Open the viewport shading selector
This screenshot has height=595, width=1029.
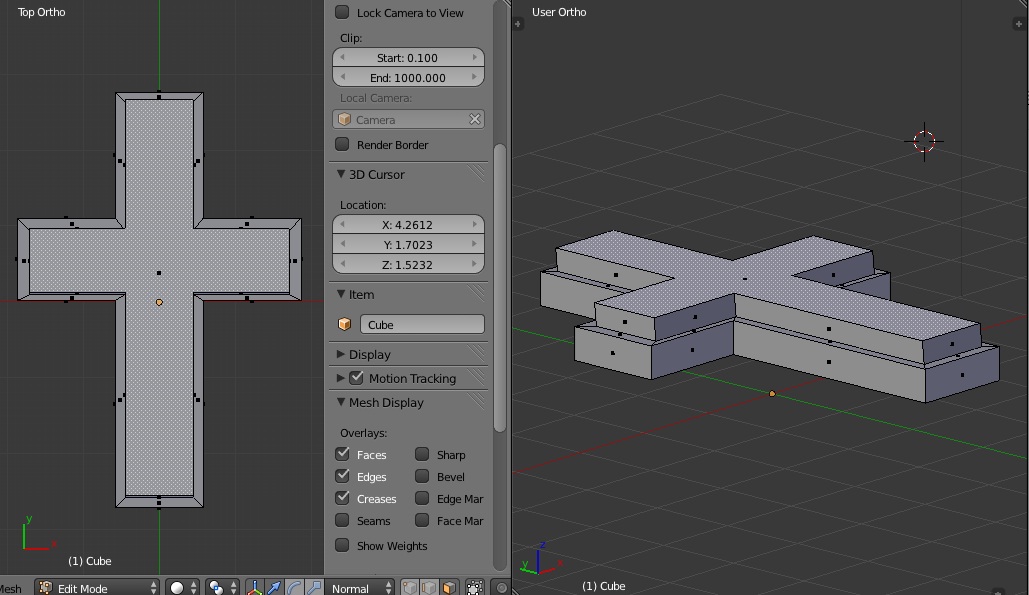(x=182, y=588)
